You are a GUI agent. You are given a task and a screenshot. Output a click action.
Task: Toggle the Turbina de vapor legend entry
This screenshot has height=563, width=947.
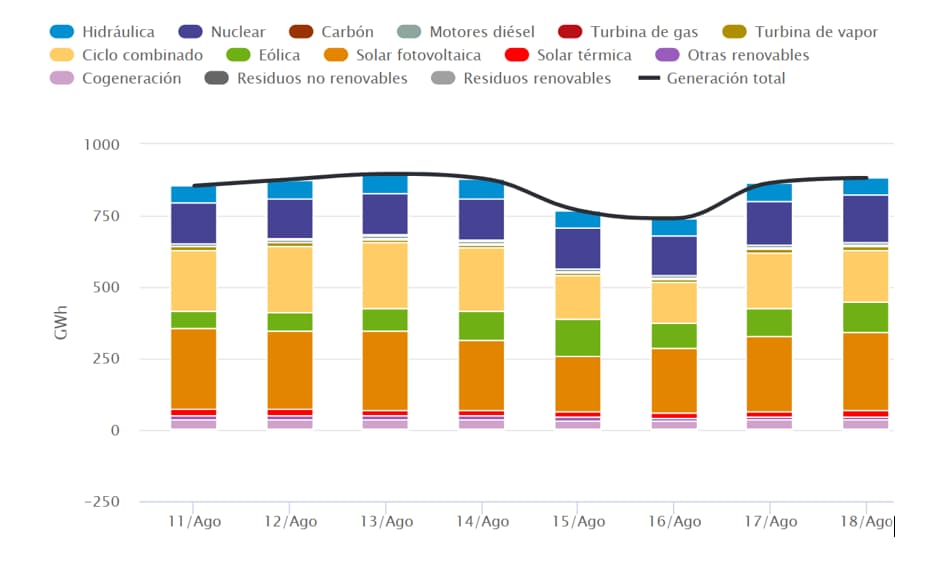pos(800,31)
